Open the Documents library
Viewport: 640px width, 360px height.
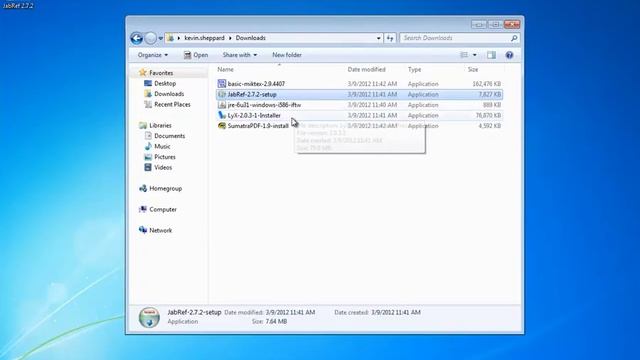[169, 136]
